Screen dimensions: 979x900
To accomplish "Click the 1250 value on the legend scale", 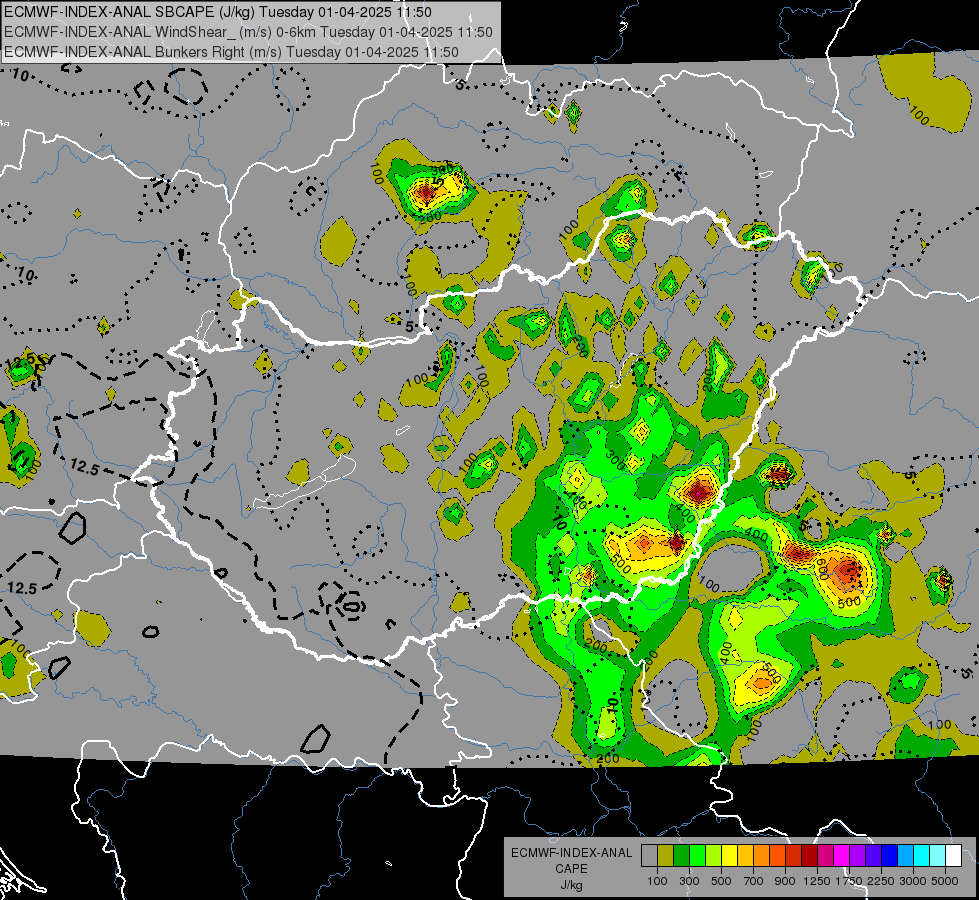I will (x=817, y=881).
